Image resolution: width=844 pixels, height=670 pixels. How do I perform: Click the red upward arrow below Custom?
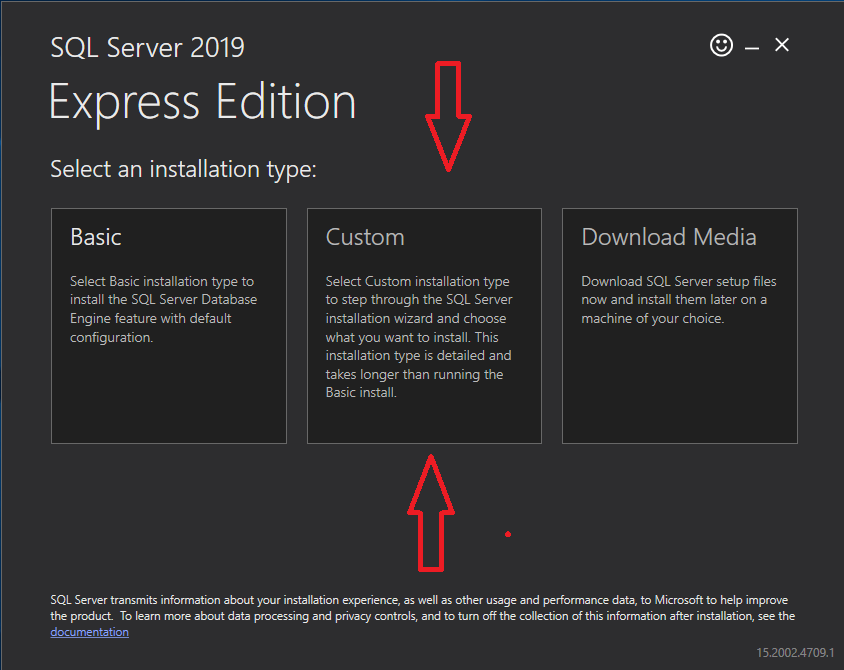click(x=431, y=513)
